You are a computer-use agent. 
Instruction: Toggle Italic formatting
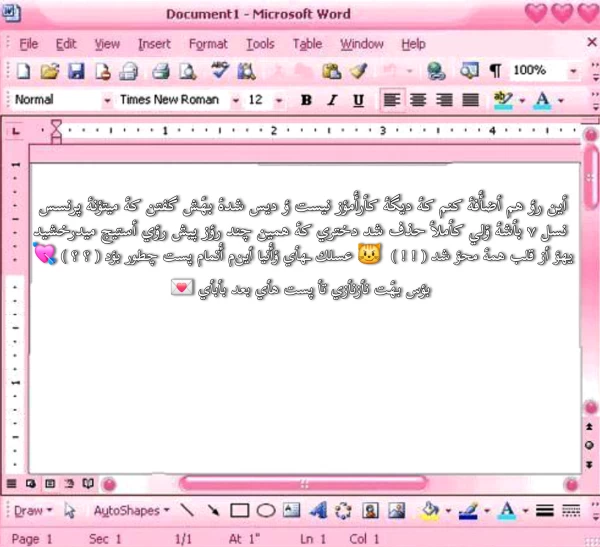click(332, 100)
